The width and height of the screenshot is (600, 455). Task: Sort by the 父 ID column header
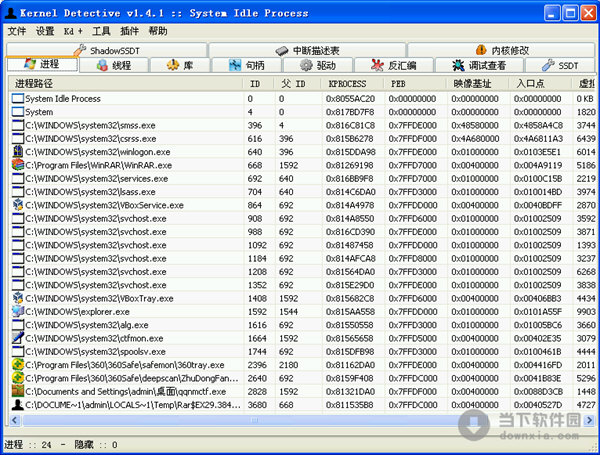[x=297, y=83]
